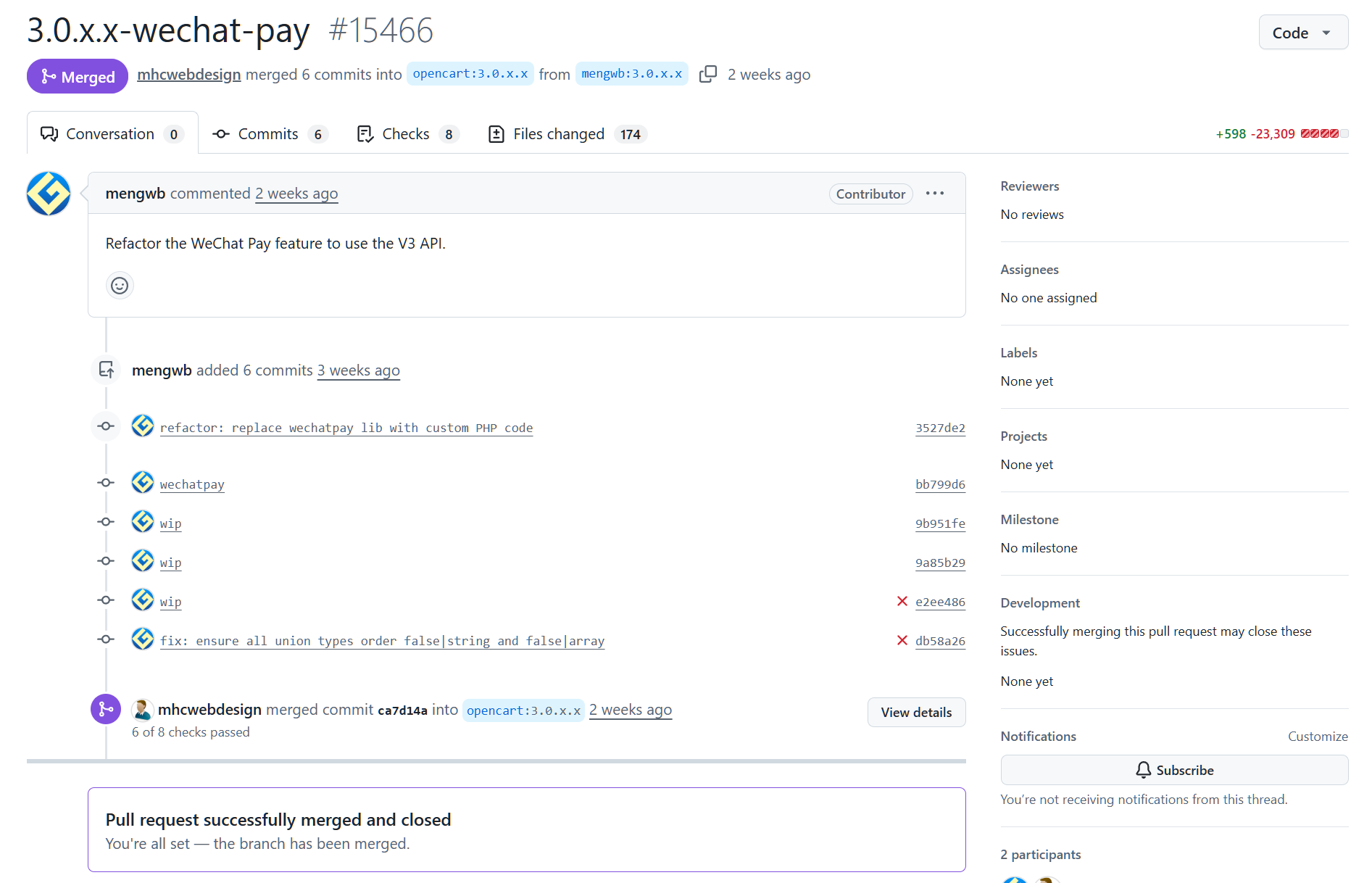This screenshot has width=1372, height=883.
Task: Click author avatar on db58a26 commit row
Action: pos(143,639)
